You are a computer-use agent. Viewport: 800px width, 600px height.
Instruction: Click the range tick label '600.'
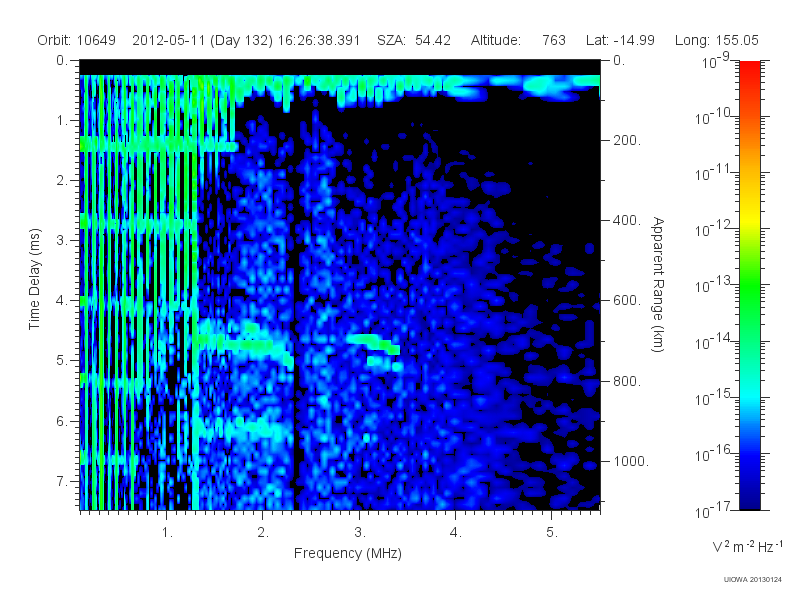click(x=627, y=301)
